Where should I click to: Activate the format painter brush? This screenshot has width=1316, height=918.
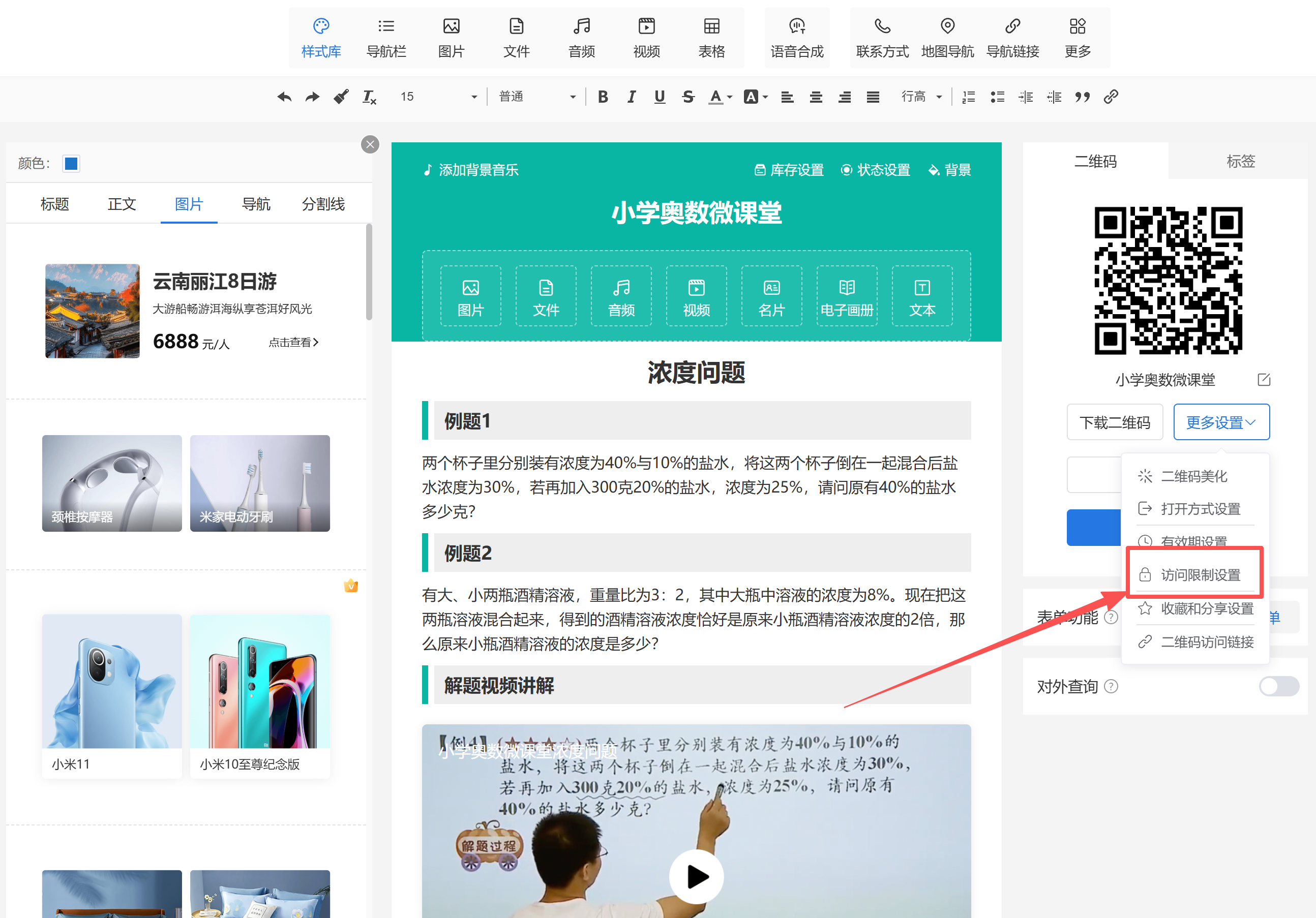coord(341,97)
